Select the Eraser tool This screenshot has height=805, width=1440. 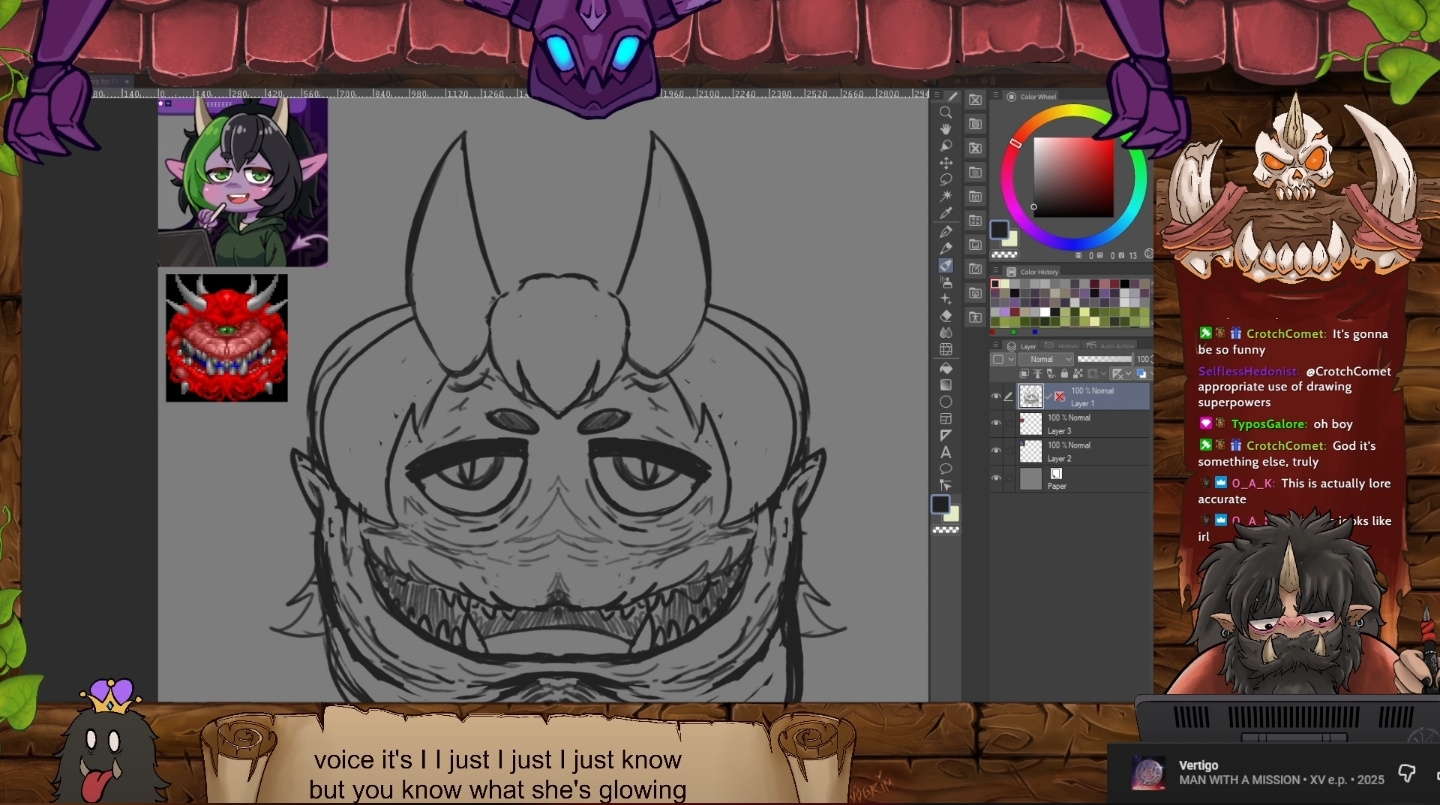[x=946, y=316]
